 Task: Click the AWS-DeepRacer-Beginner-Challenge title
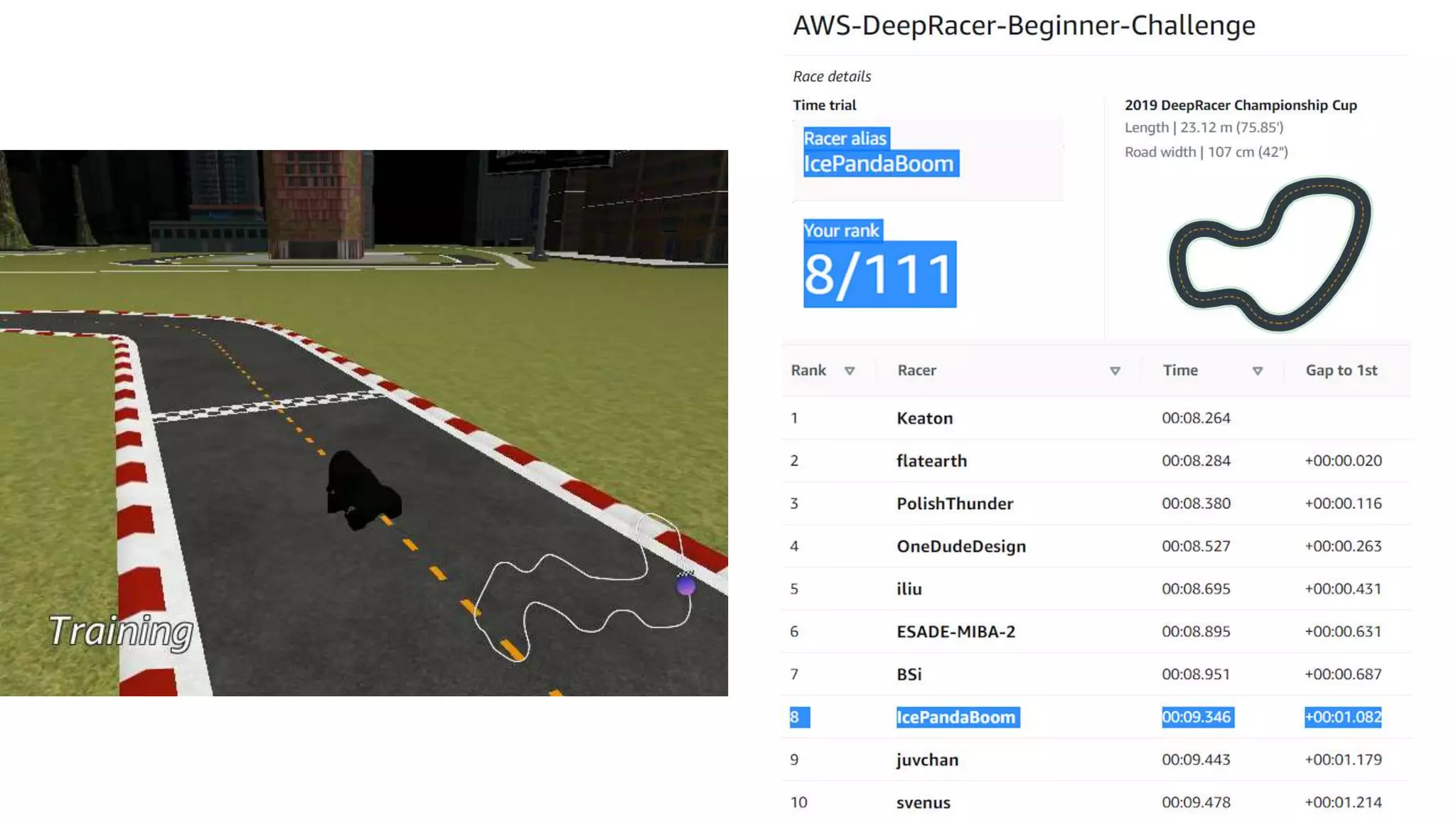1024,26
